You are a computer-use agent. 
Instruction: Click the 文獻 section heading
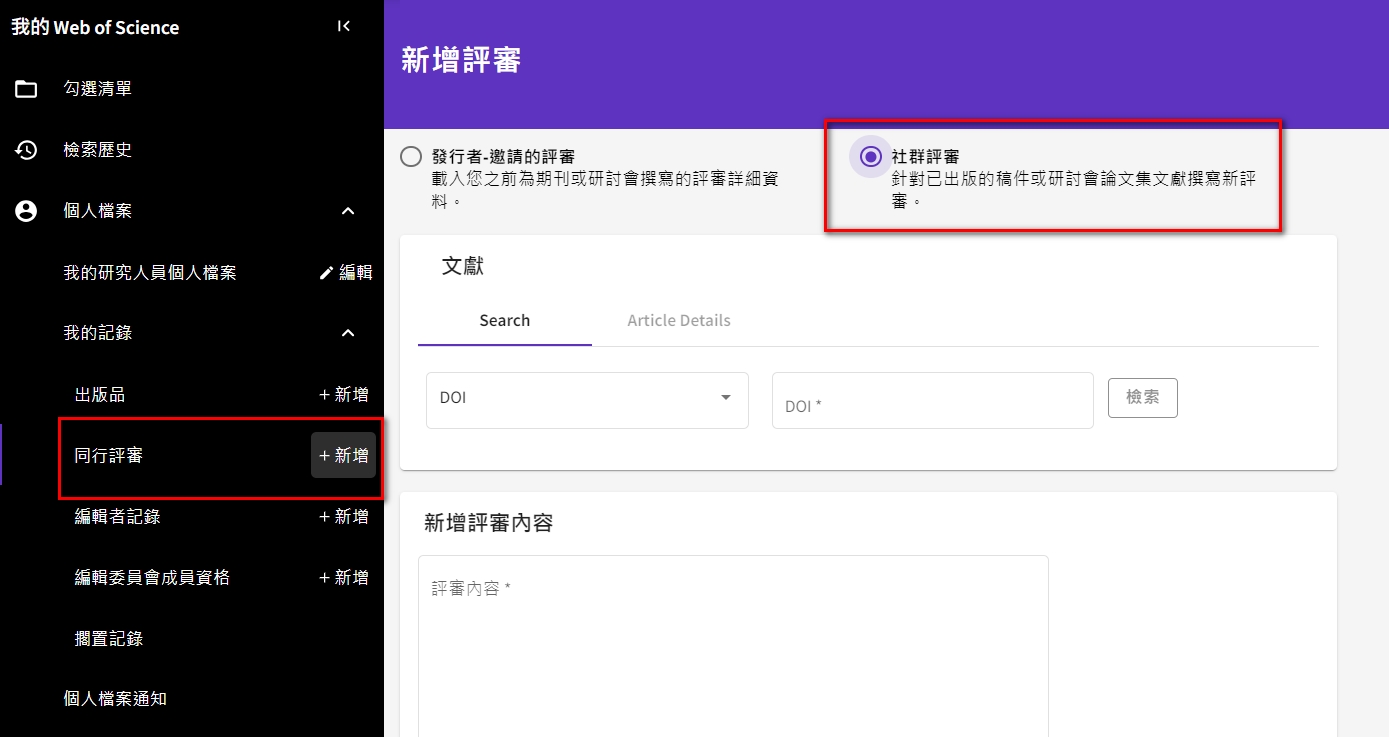pyautogui.click(x=463, y=266)
